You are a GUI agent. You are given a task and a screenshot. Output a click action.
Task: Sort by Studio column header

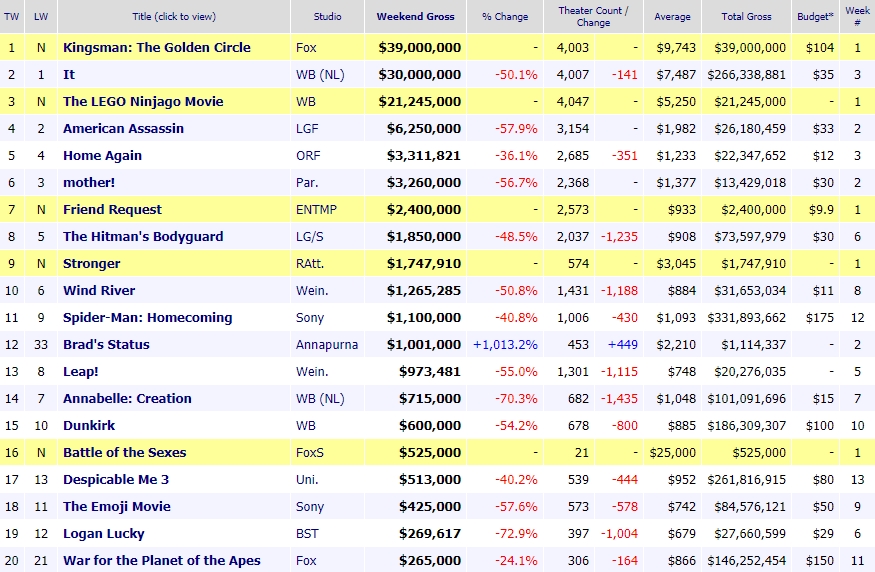point(327,16)
